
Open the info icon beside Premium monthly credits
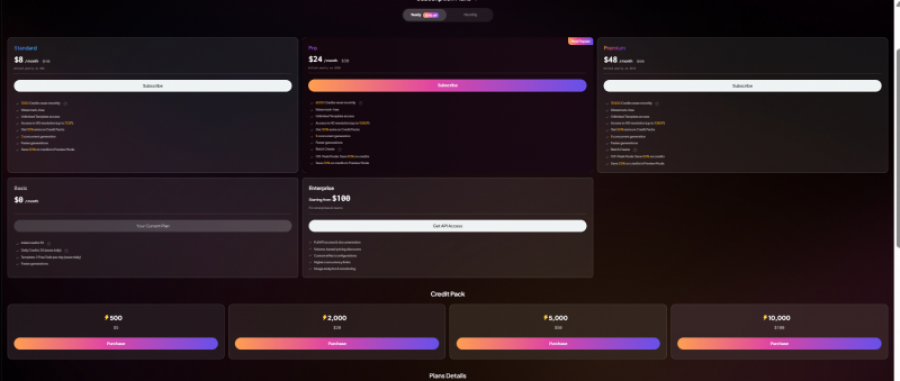coord(657,103)
